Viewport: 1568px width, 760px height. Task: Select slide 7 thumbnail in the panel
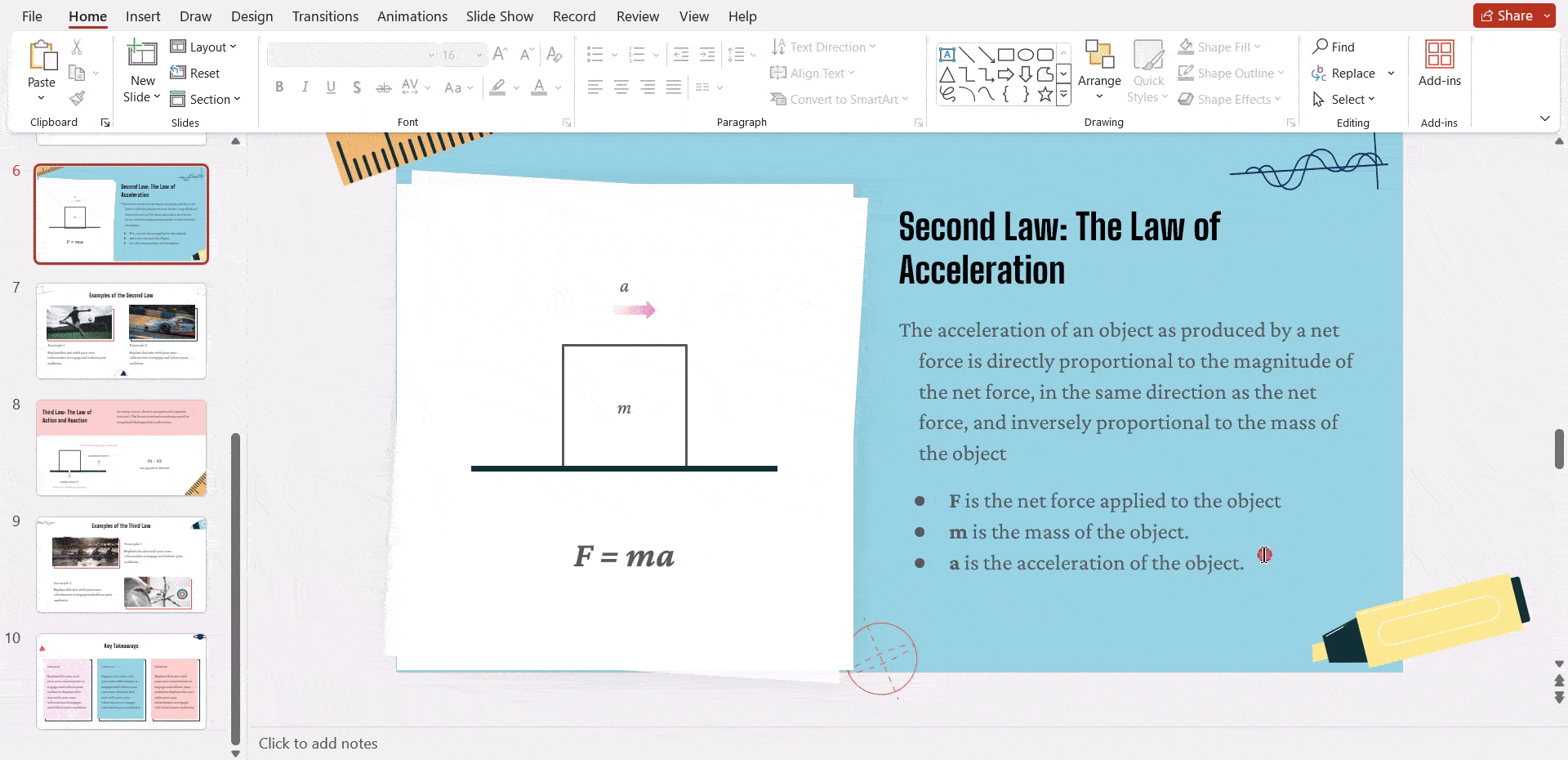pyautogui.click(x=121, y=331)
